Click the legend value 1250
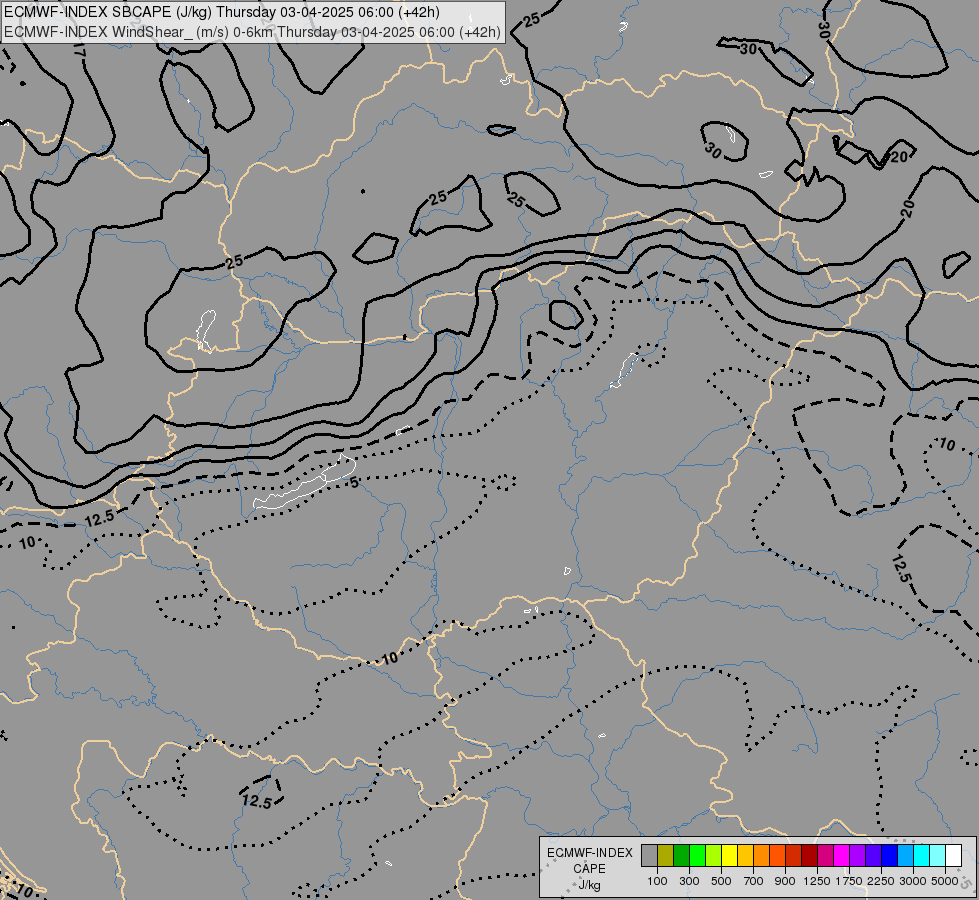 click(x=817, y=881)
